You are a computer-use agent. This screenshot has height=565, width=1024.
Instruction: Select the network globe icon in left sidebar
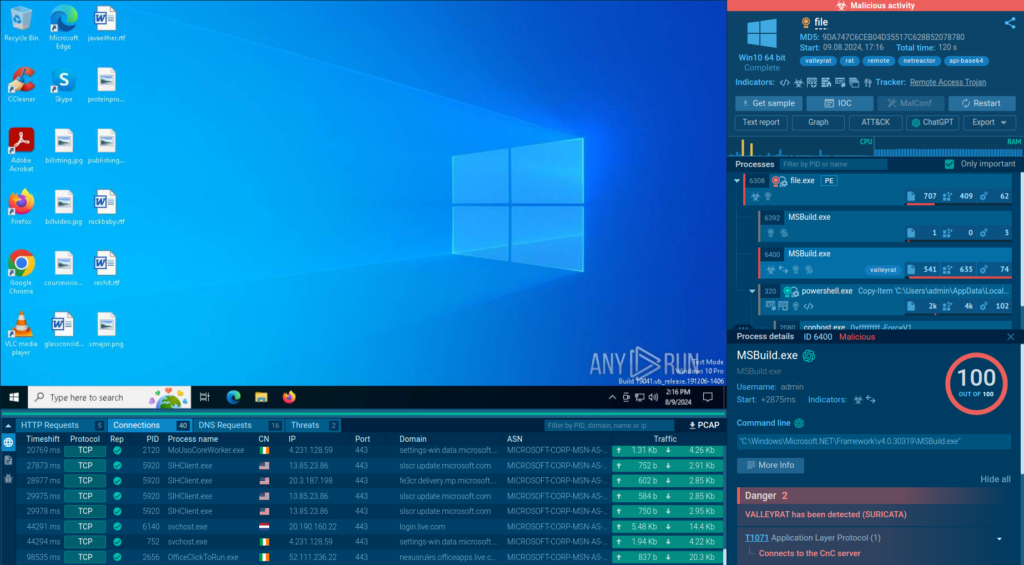(8, 442)
